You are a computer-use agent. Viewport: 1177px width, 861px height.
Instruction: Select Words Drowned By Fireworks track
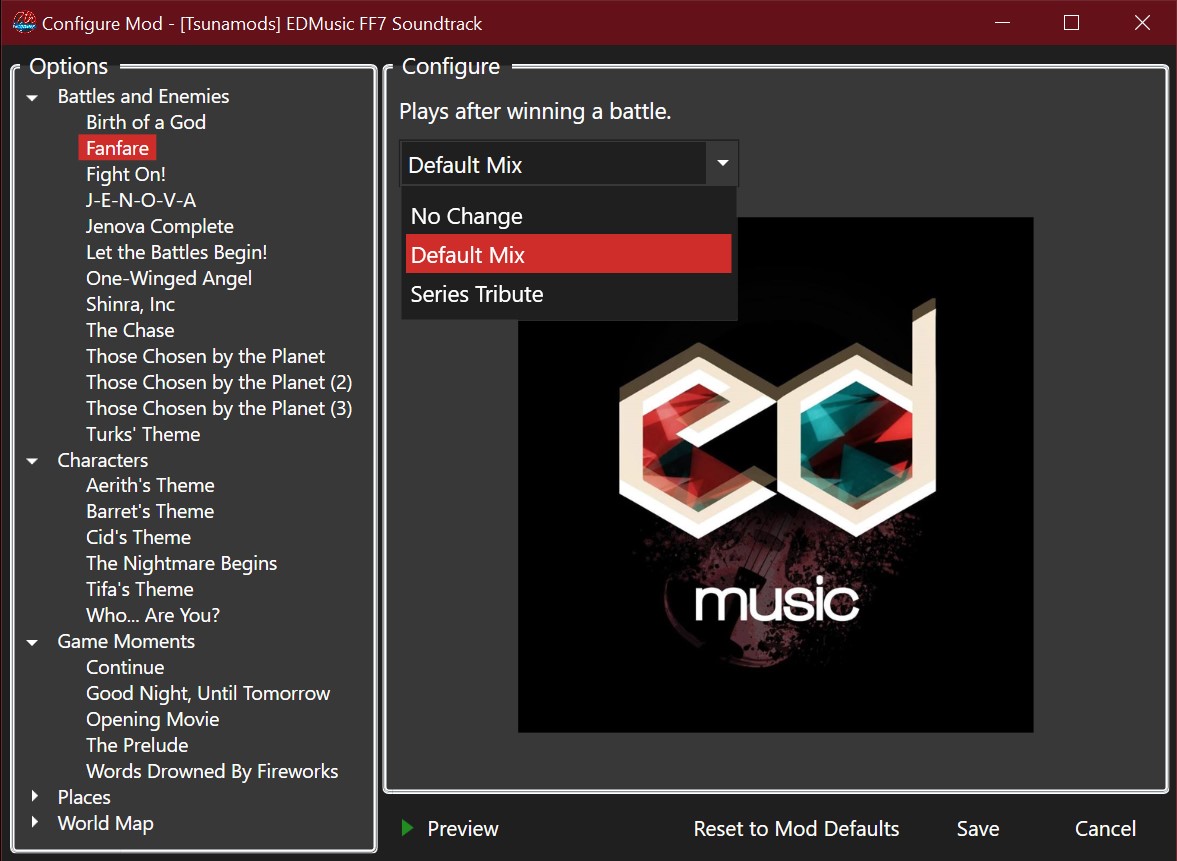pyautogui.click(x=212, y=772)
